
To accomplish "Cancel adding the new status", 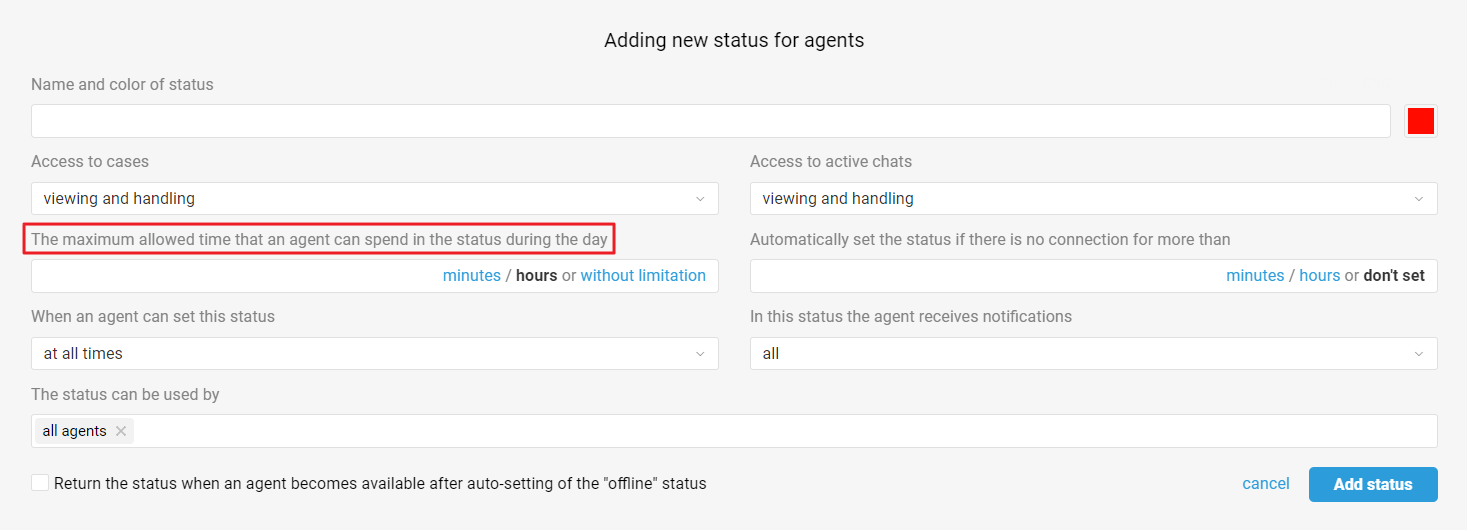I will click(x=1265, y=484).
